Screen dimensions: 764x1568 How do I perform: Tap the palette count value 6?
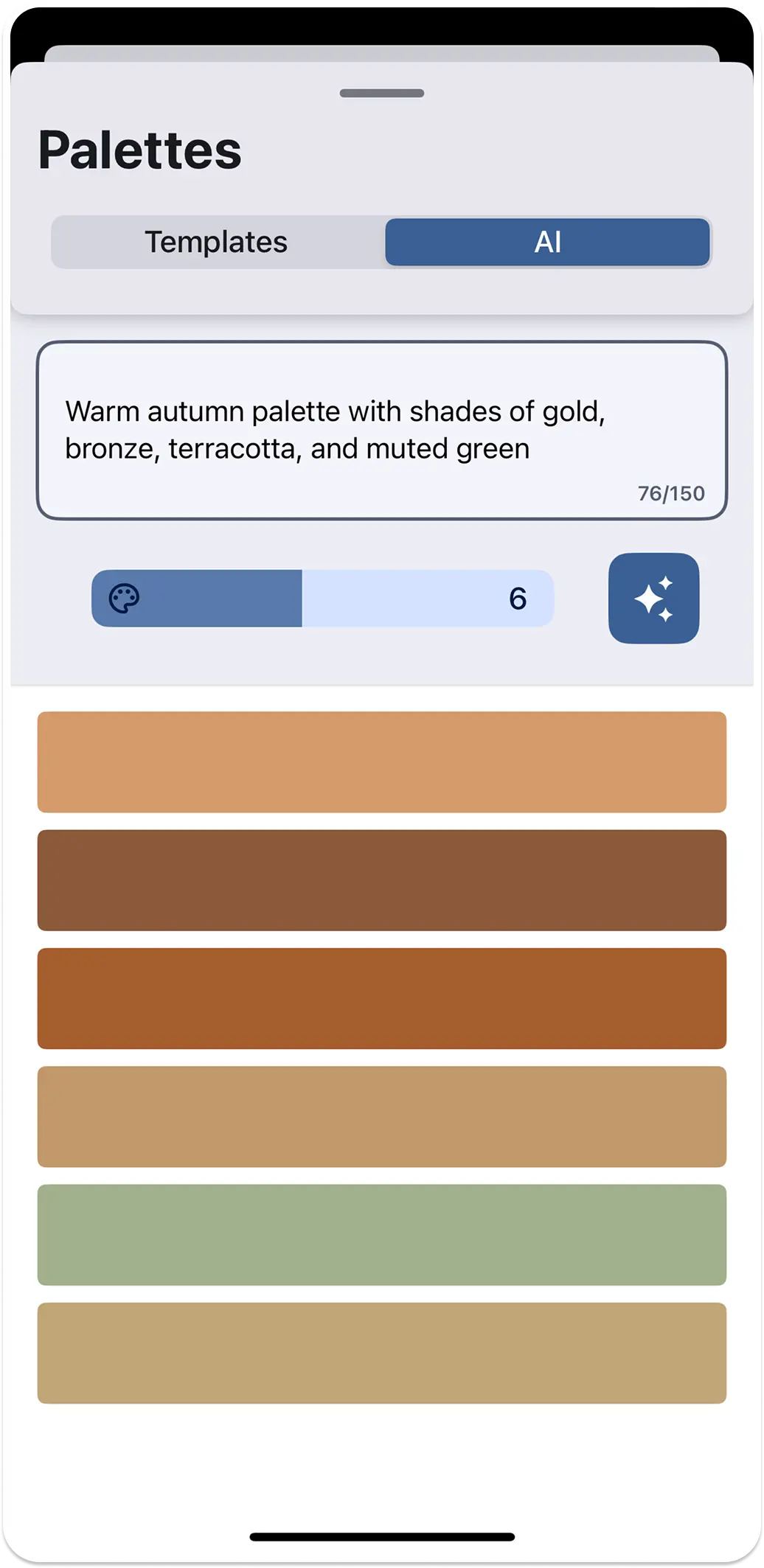coord(519,598)
